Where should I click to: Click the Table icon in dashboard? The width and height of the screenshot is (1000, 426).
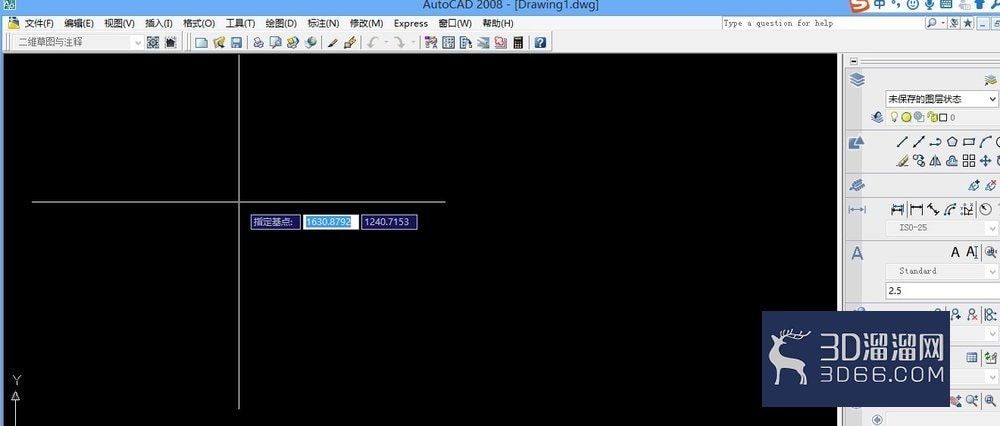(972, 358)
